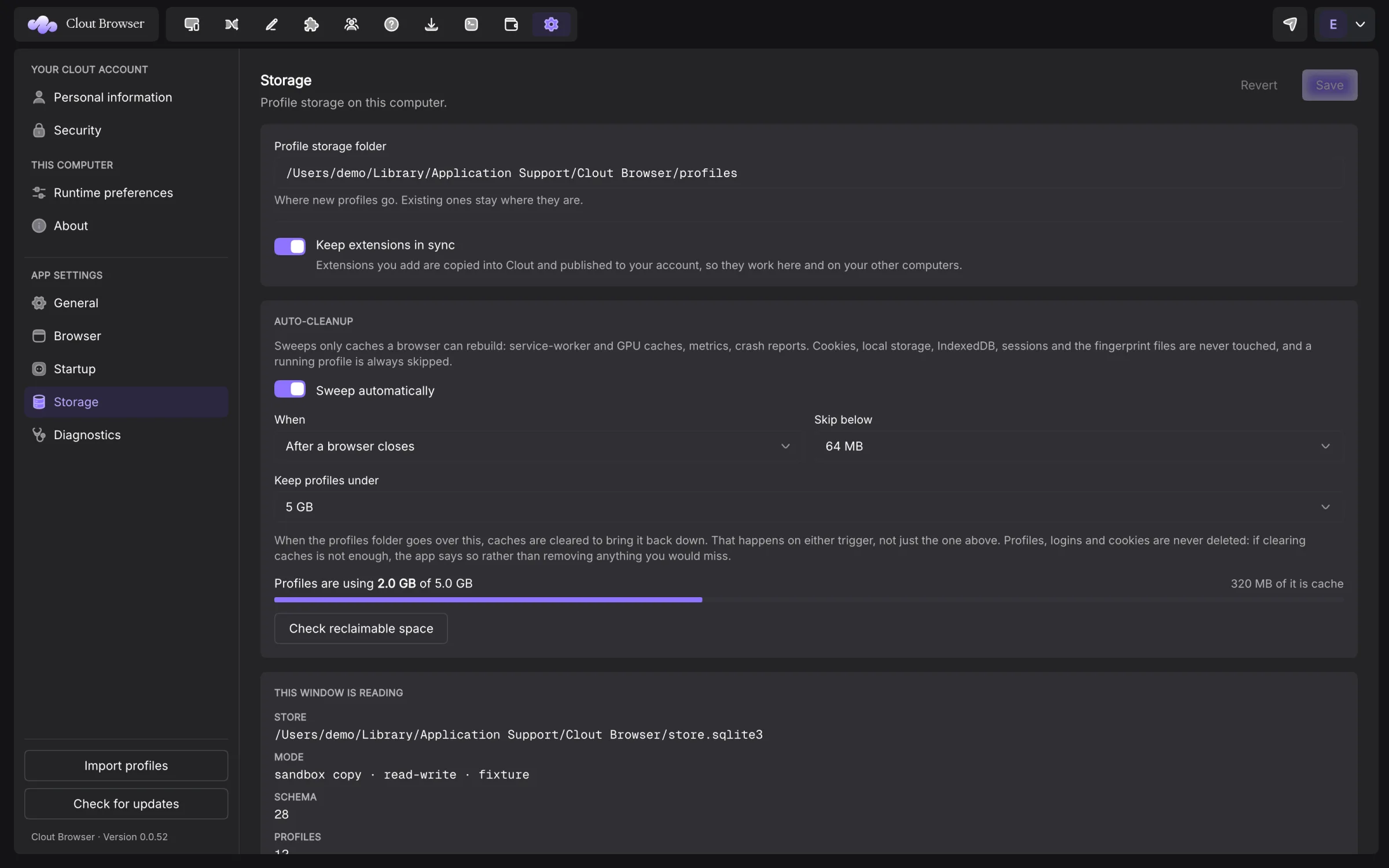This screenshot has width=1389, height=868.
Task: Click the profiles storage usage progress bar
Action: [x=808, y=600]
